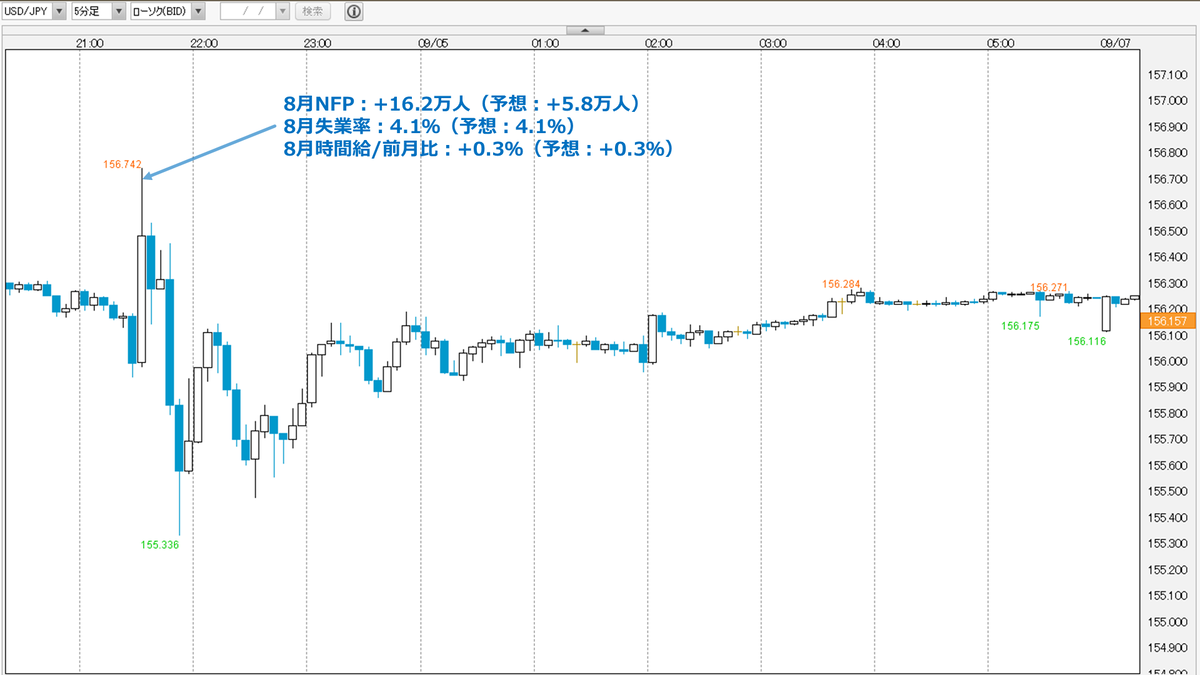Image resolution: width=1200 pixels, height=675 pixels.
Task: Collapse the toolbar using the up-arrow bar
Action: click(x=585, y=30)
